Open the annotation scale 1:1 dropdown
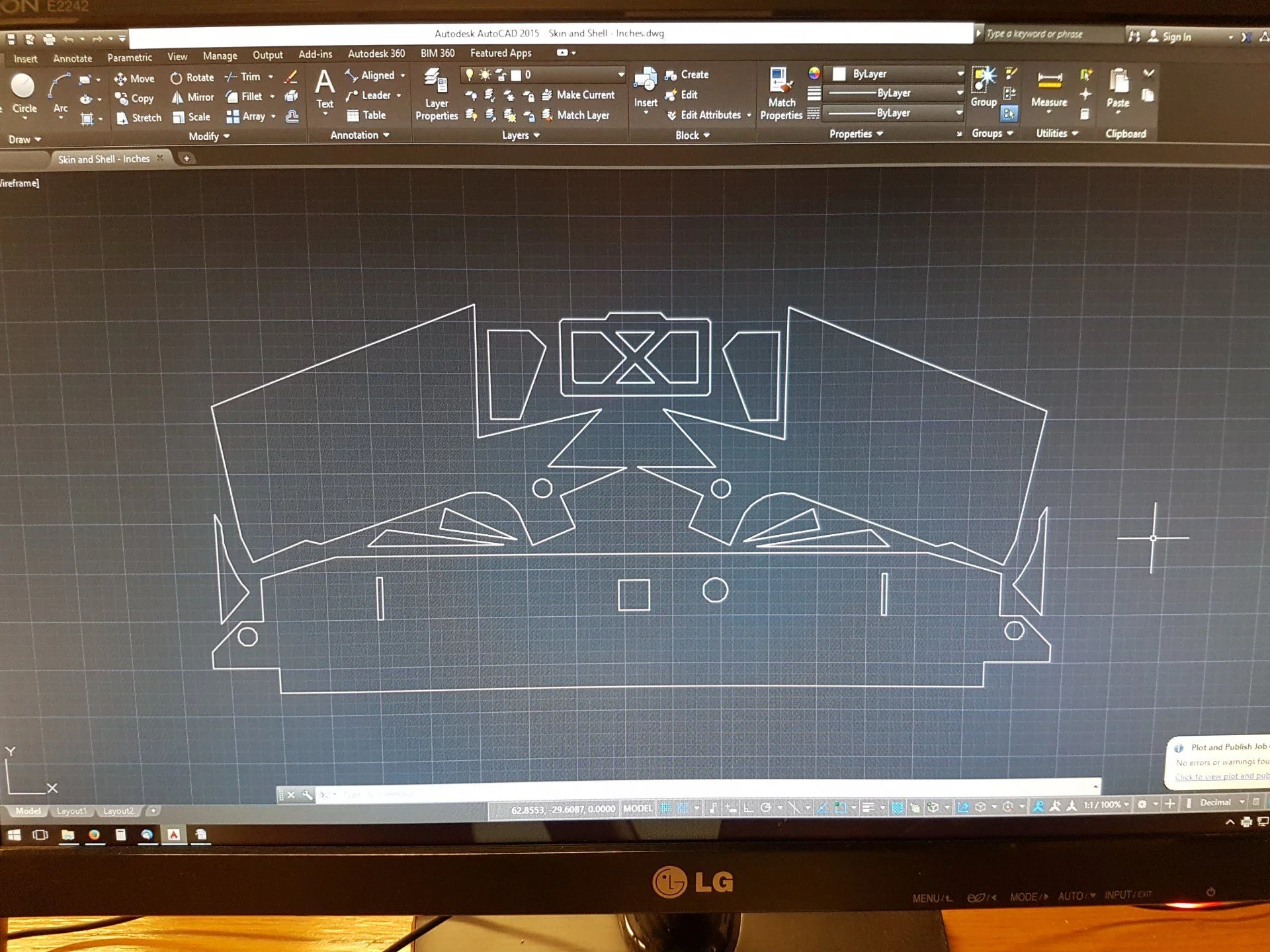The width and height of the screenshot is (1270, 952). click(1106, 805)
